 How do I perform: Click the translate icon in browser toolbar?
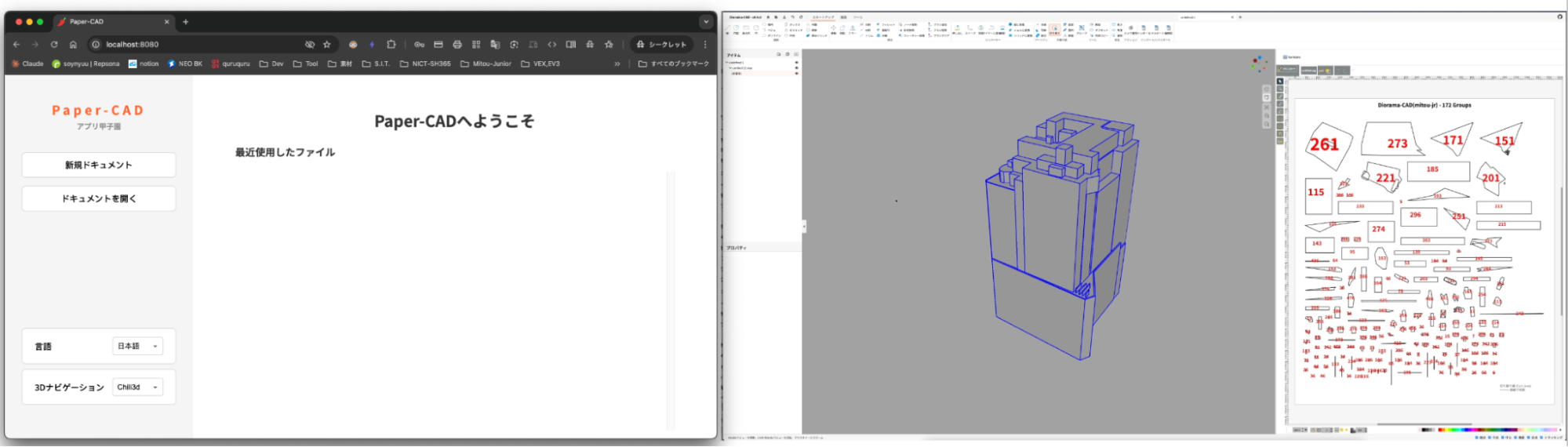[495, 45]
